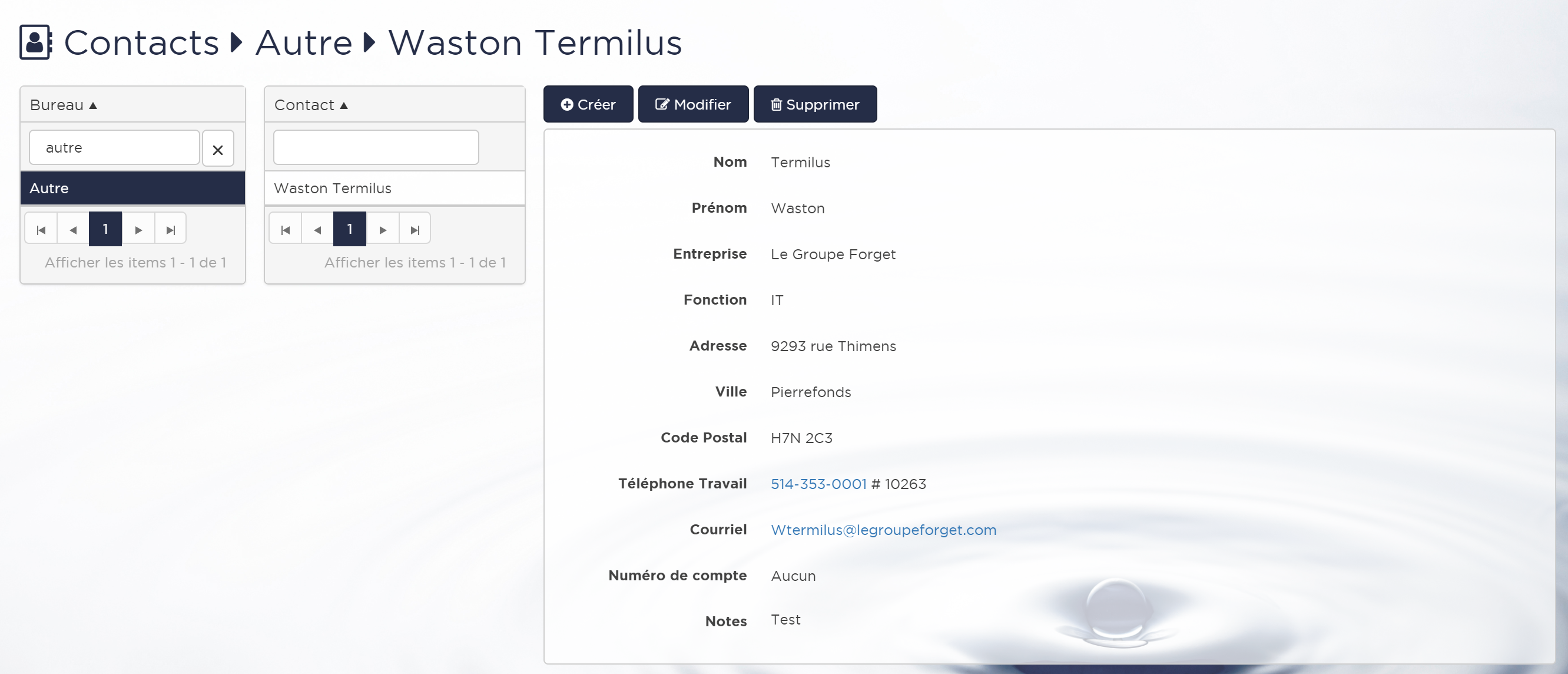Select Autre row in Bureau list
Screen dimensions: 1568x674
click(x=132, y=188)
